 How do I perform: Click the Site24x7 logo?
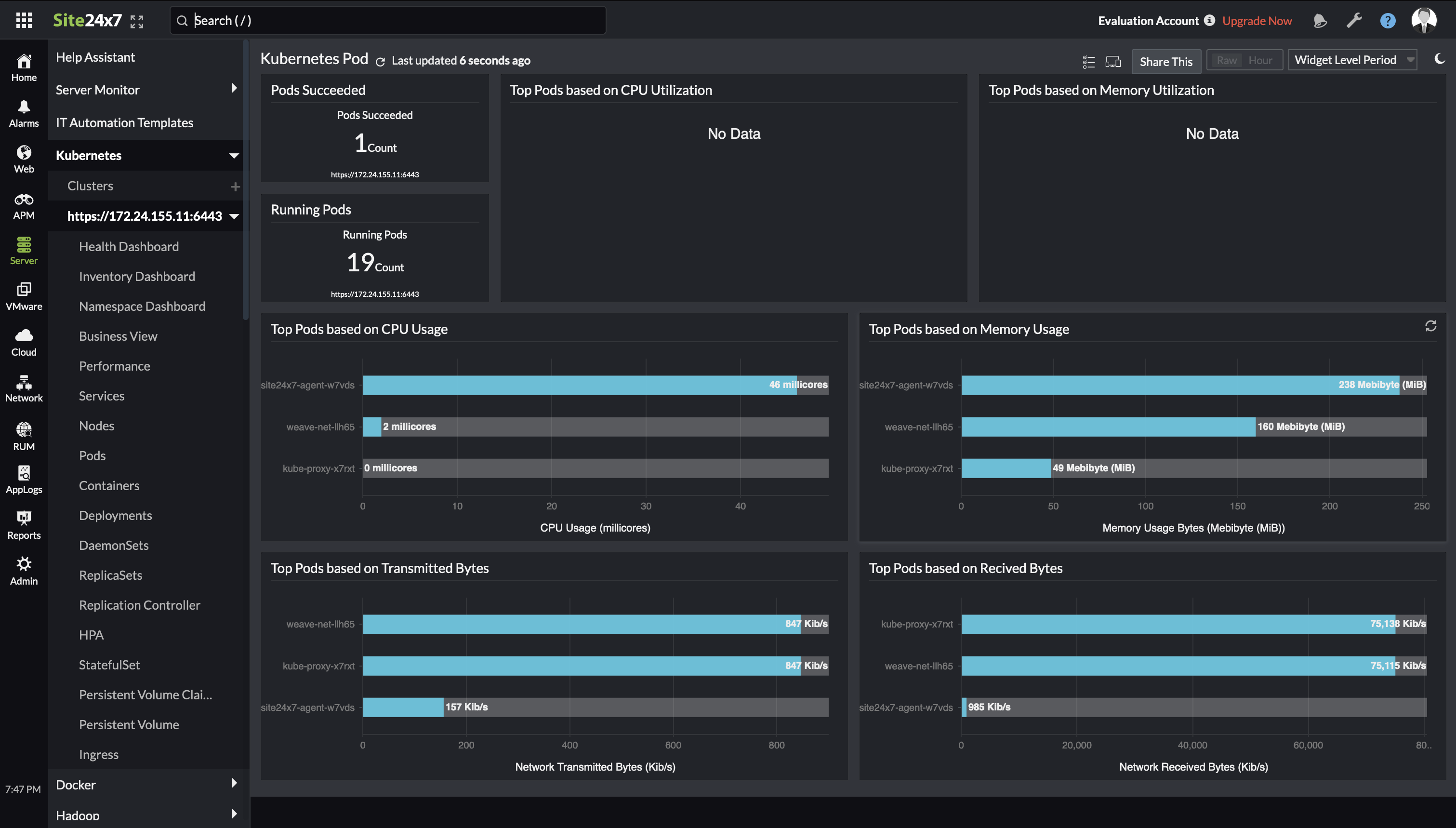(x=87, y=20)
